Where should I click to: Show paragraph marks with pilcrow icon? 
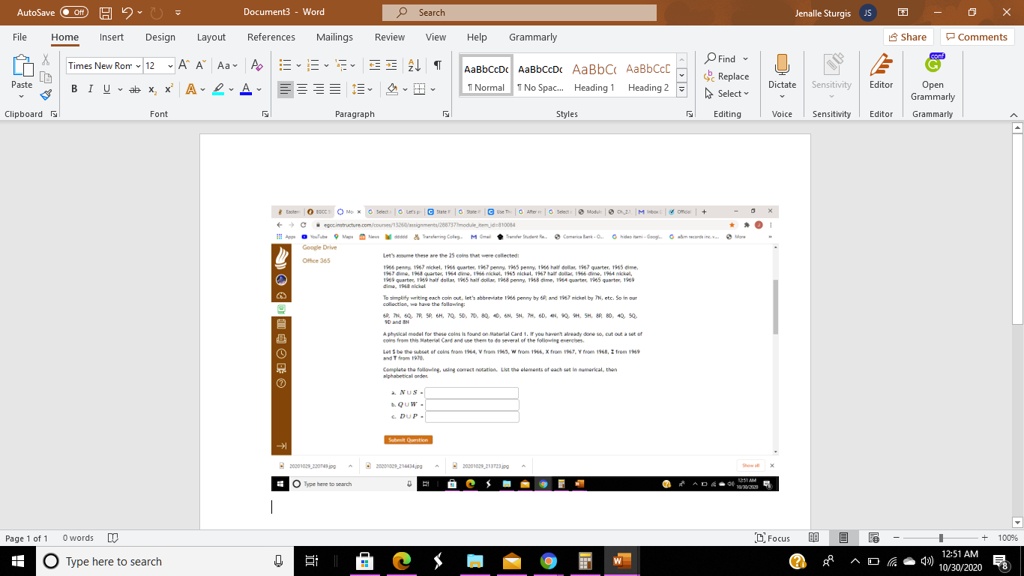point(437,65)
